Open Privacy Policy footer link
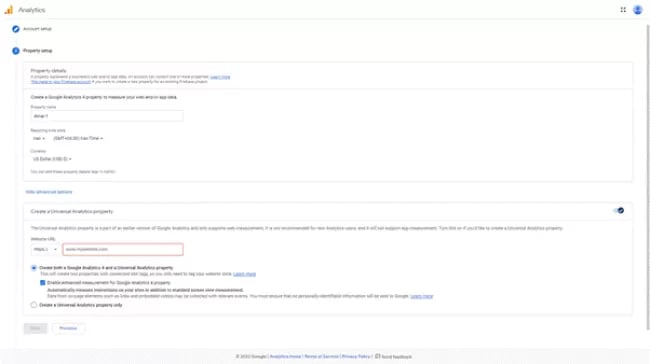 click(x=356, y=357)
